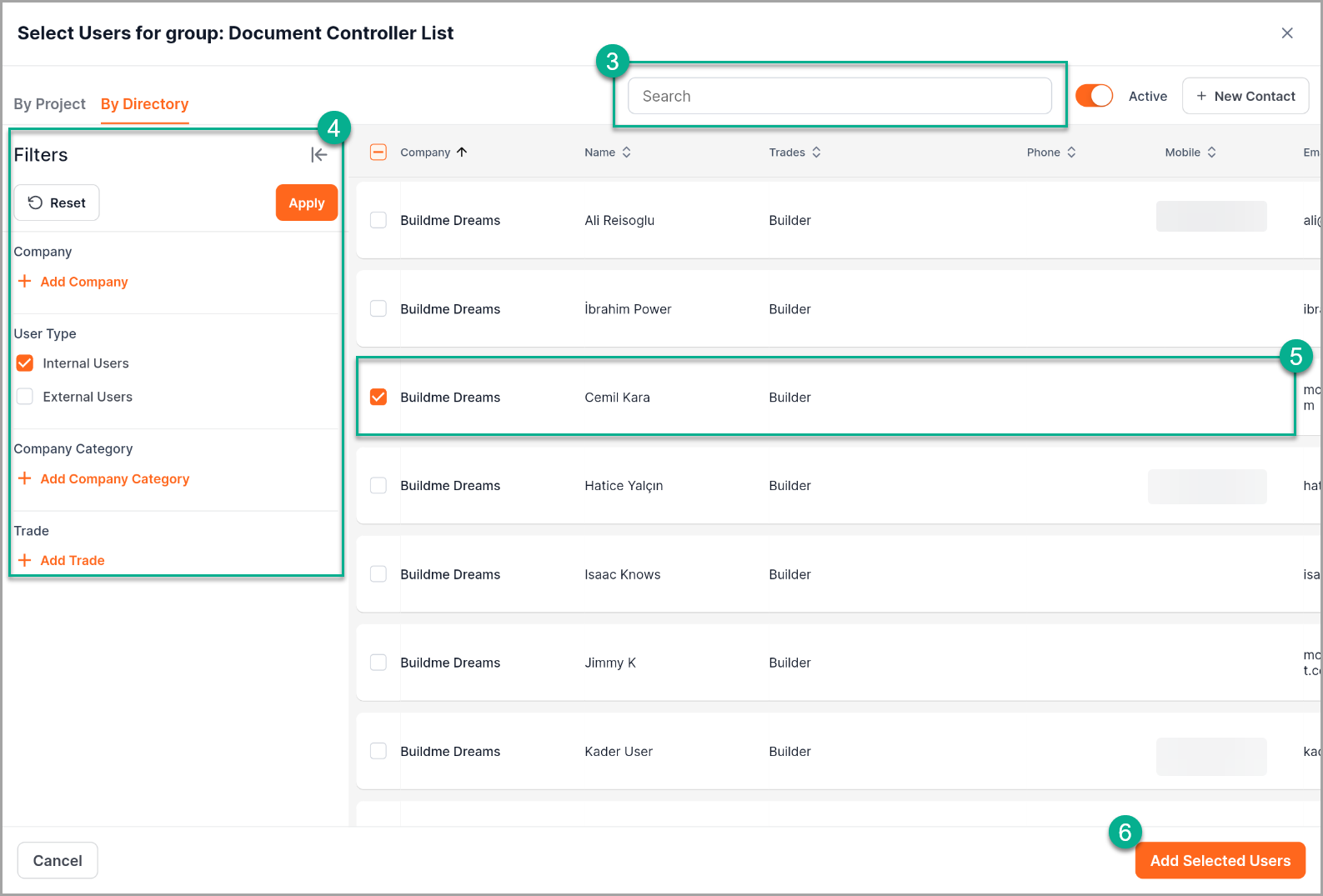Switch to the By Project tab

click(49, 104)
